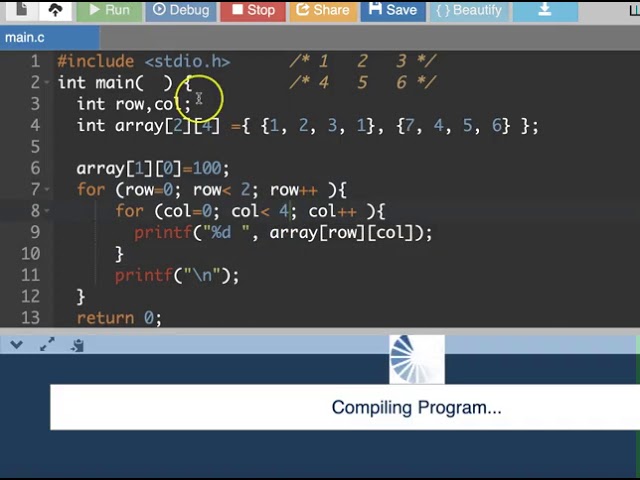This screenshot has height=480, width=640.
Task: Click the new file icon
Action: click(21, 10)
